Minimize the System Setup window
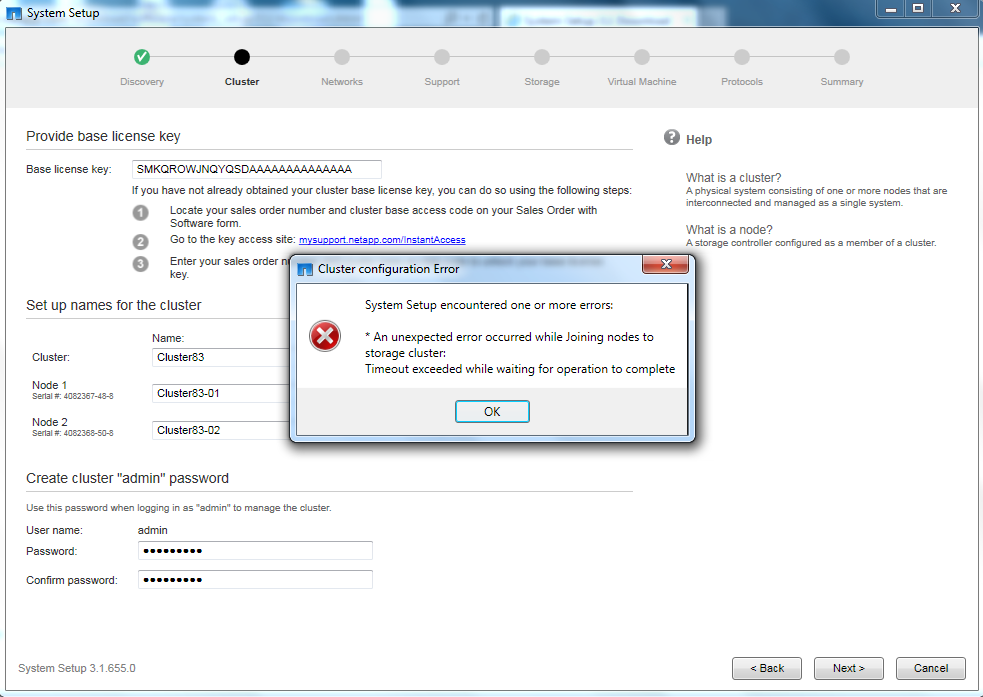This screenshot has width=983, height=697. click(891, 9)
